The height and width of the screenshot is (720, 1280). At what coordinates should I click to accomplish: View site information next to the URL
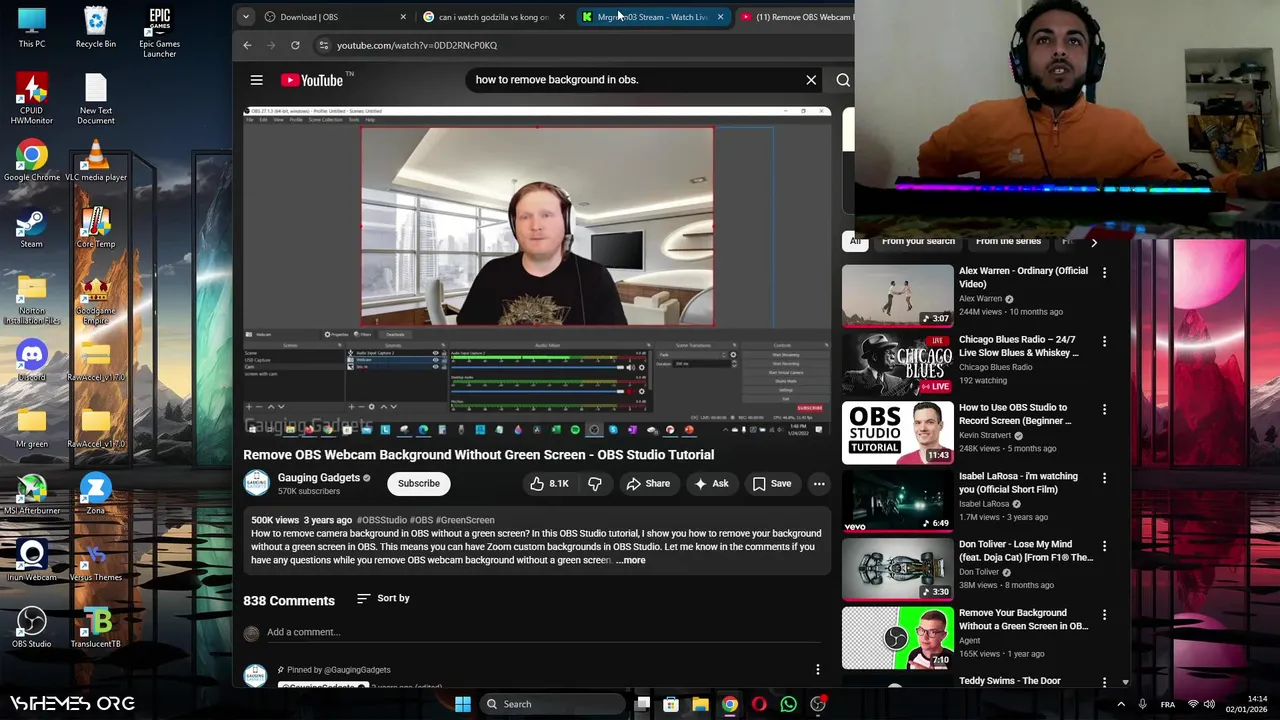click(323, 45)
